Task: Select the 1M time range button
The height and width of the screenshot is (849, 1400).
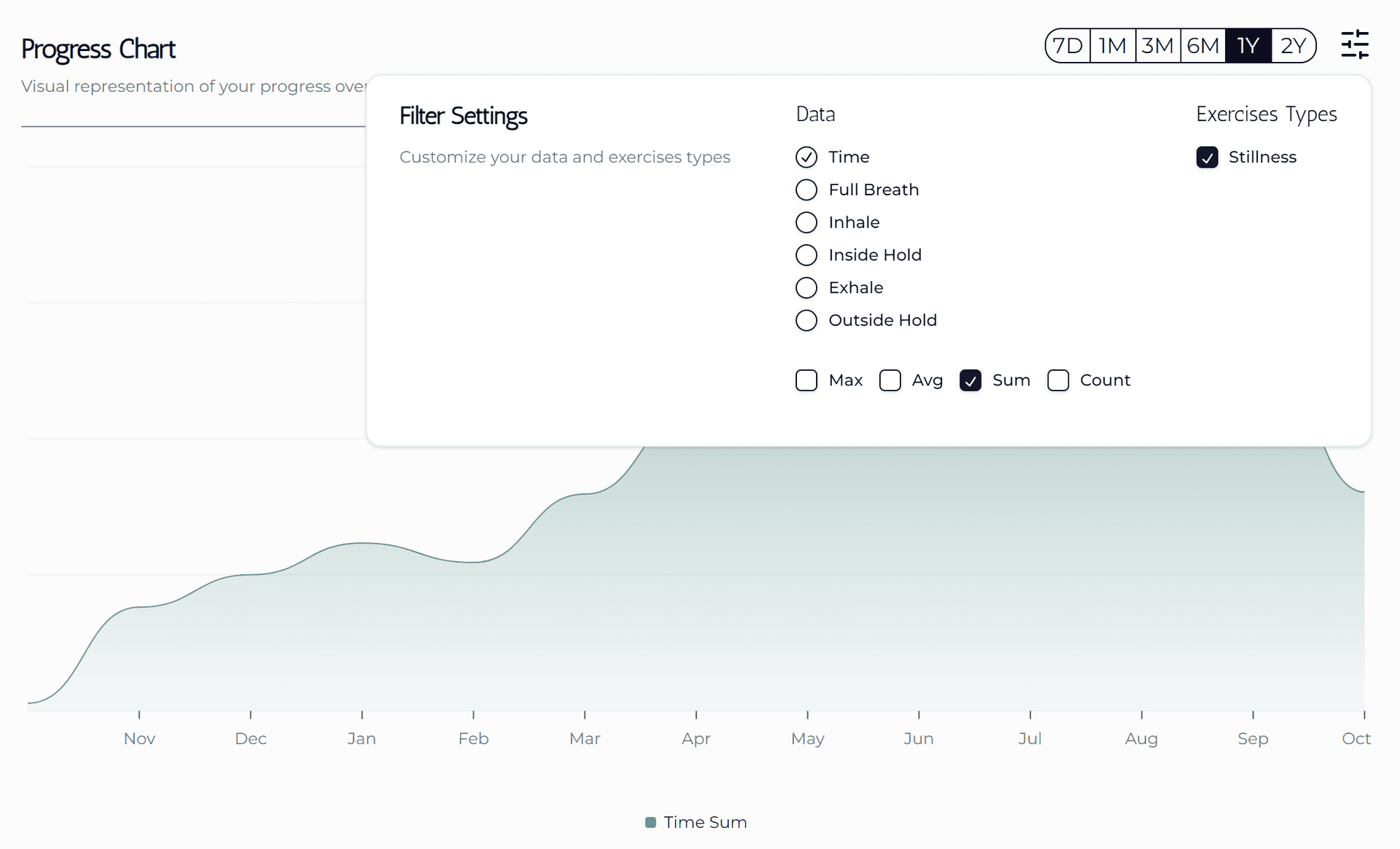Action: click(x=1112, y=46)
